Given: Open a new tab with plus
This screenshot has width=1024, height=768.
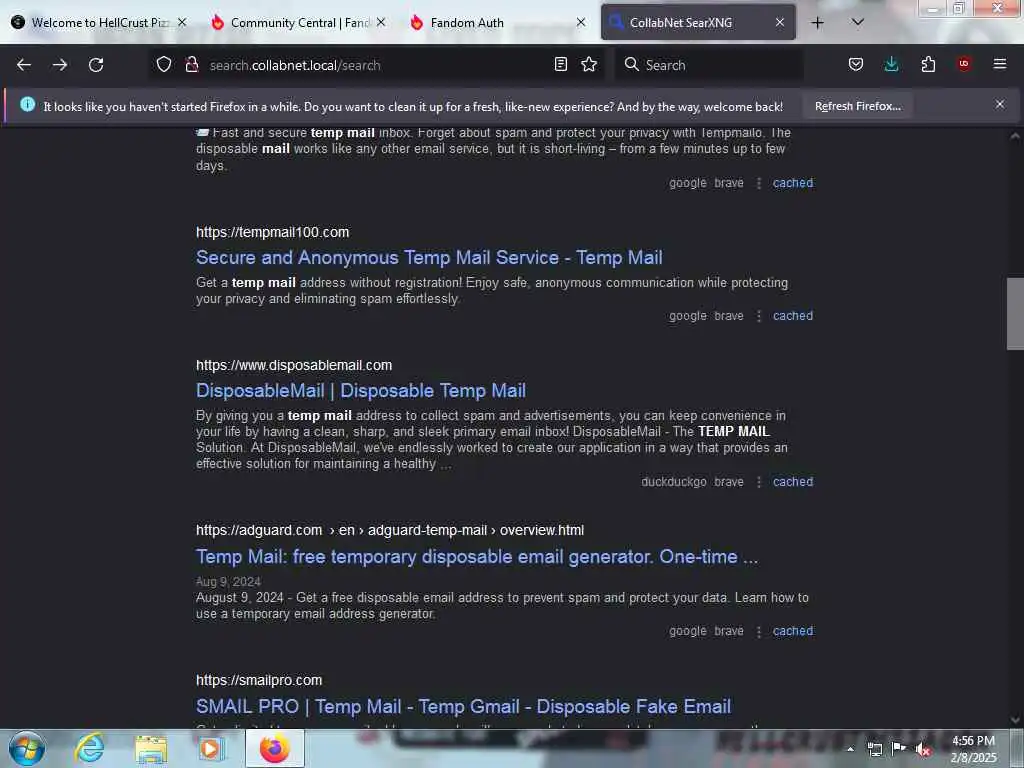Looking at the screenshot, I should 818,23.
